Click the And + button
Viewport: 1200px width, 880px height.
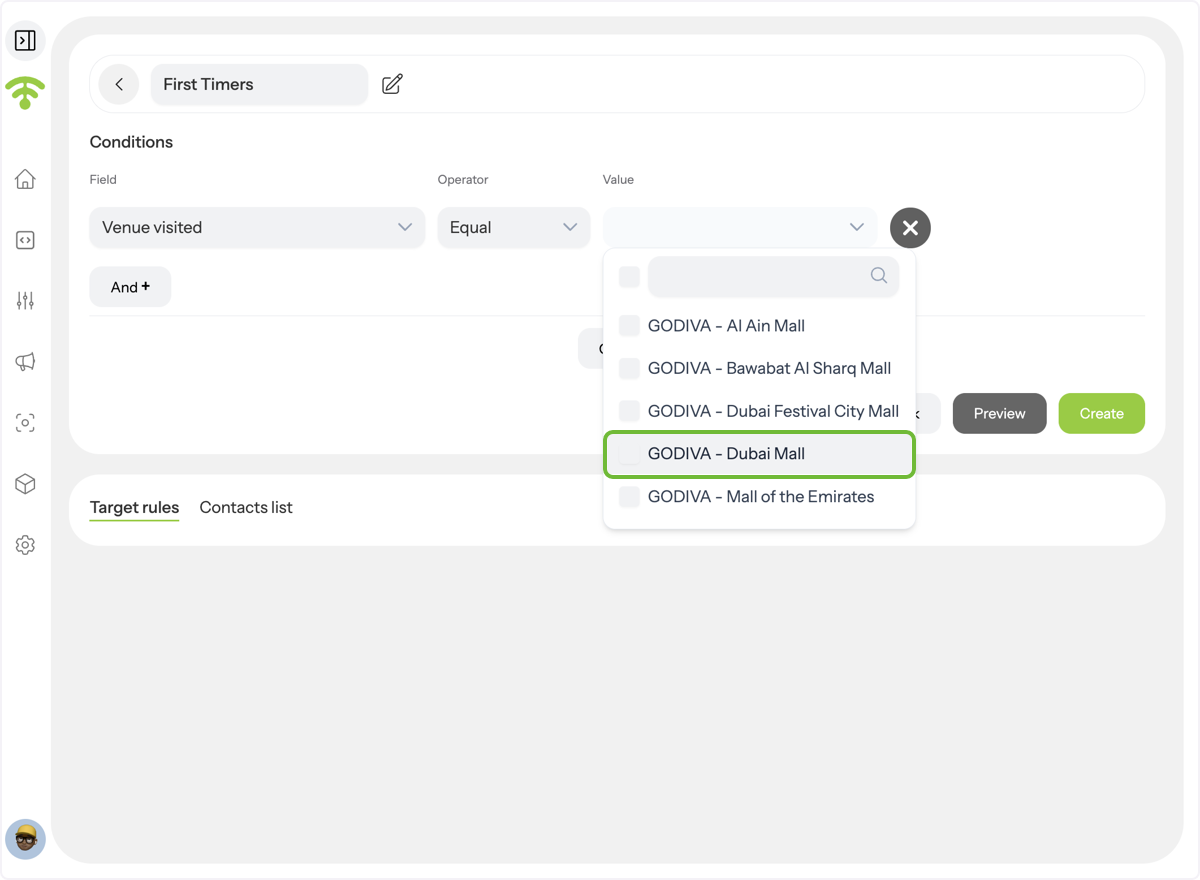tap(130, 287)
